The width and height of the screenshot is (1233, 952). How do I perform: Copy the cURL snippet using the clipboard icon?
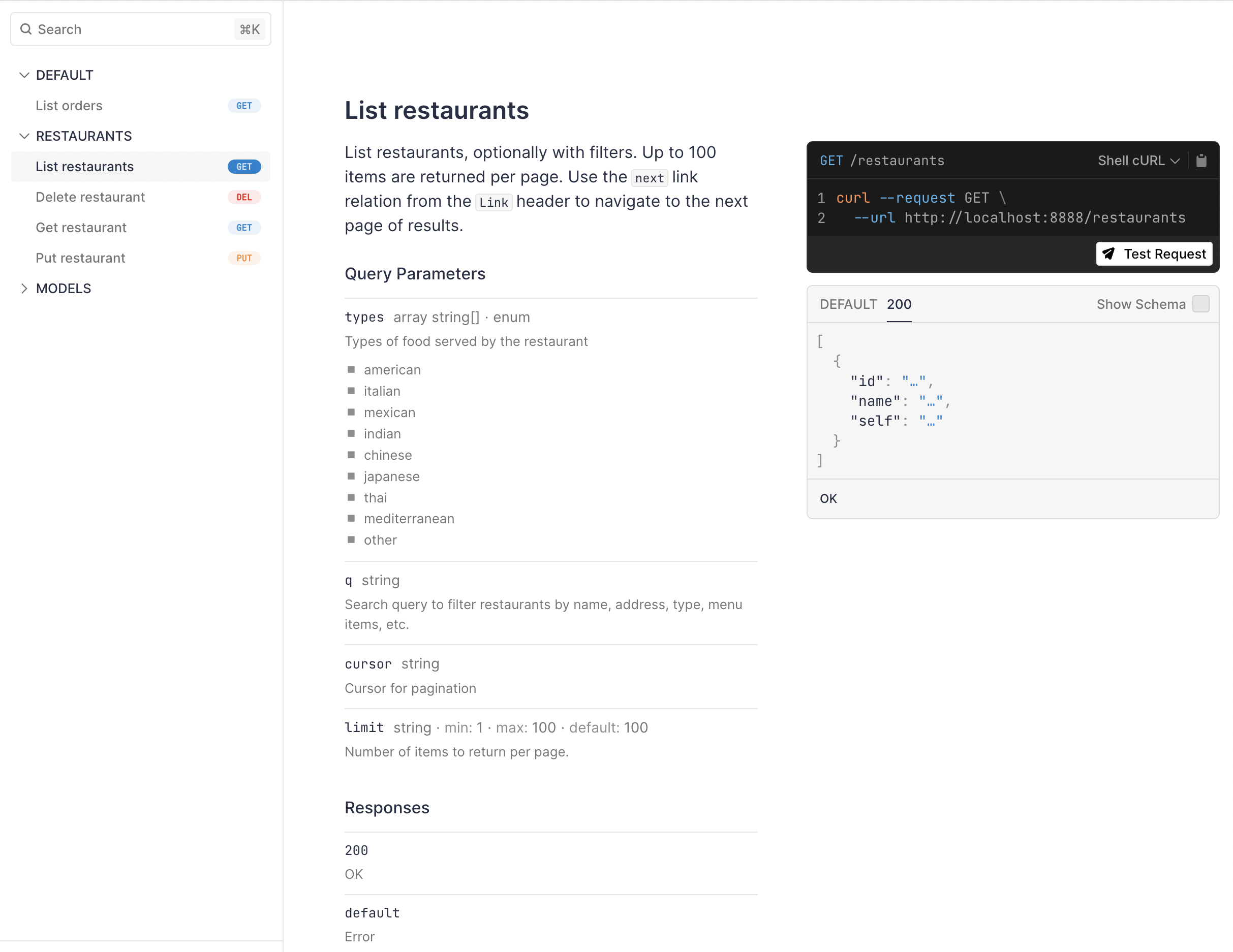(1201, 160)
